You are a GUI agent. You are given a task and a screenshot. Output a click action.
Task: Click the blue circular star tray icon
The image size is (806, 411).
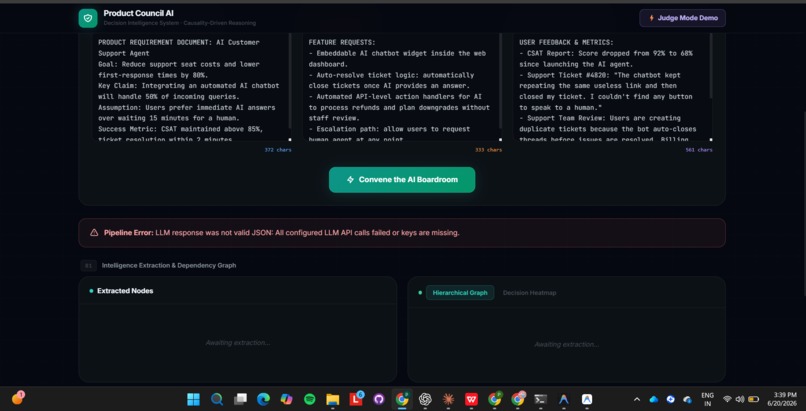(670, 399)
